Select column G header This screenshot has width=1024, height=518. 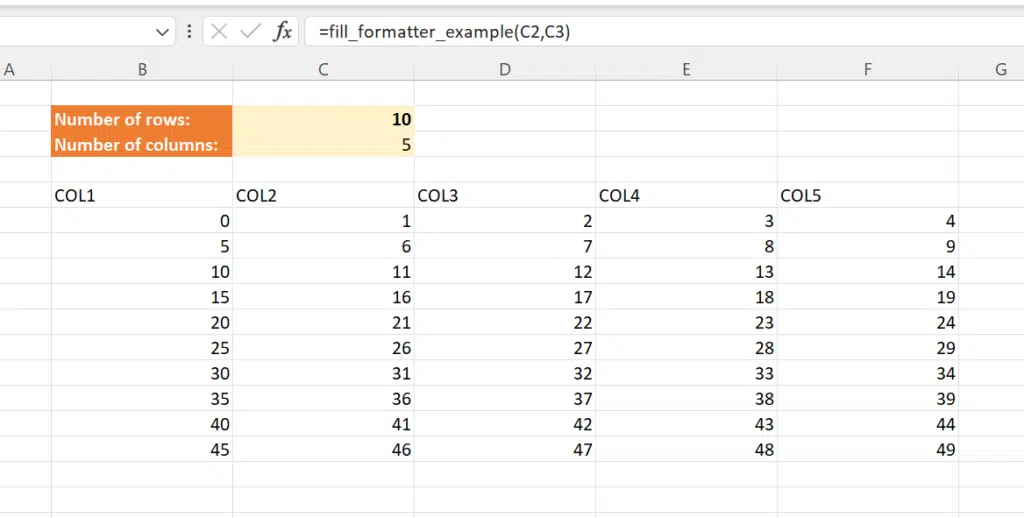991,70
